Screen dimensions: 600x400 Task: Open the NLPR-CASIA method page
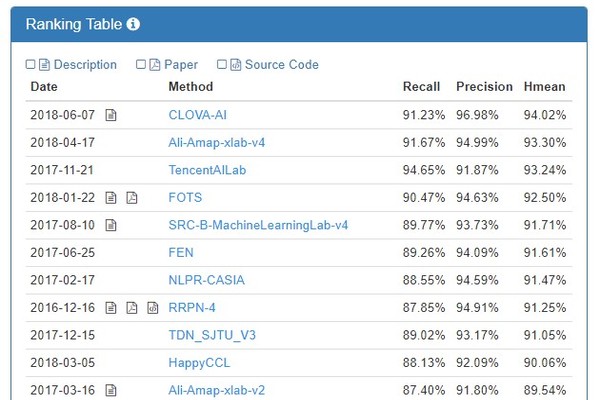206,280
